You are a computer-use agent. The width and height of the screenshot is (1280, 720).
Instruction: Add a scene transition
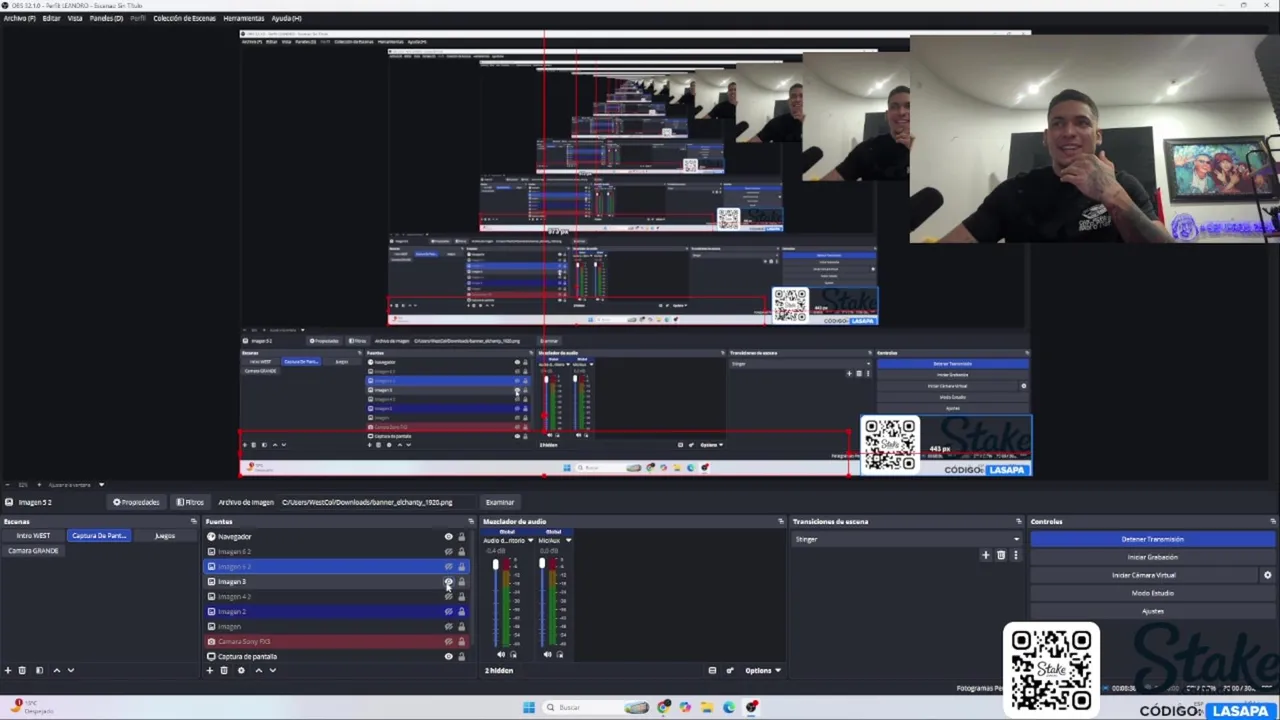985,555
